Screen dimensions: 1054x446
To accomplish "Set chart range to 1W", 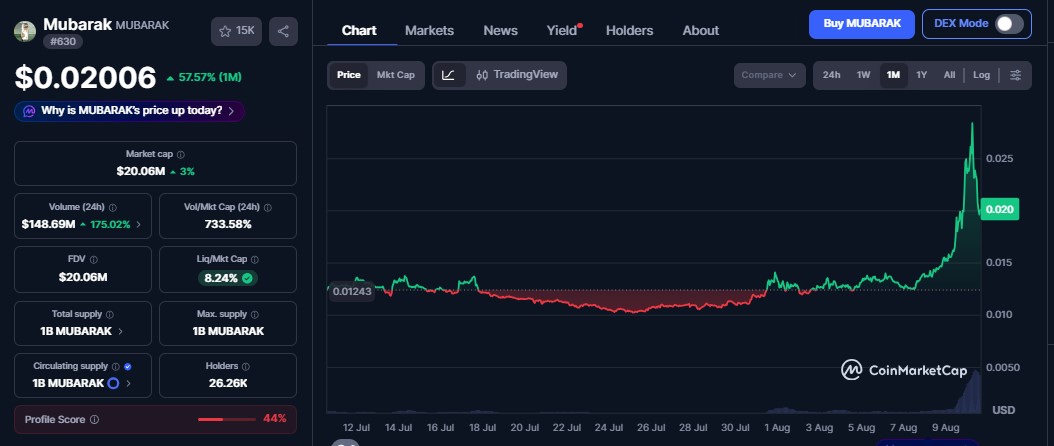I will (863, 75).
